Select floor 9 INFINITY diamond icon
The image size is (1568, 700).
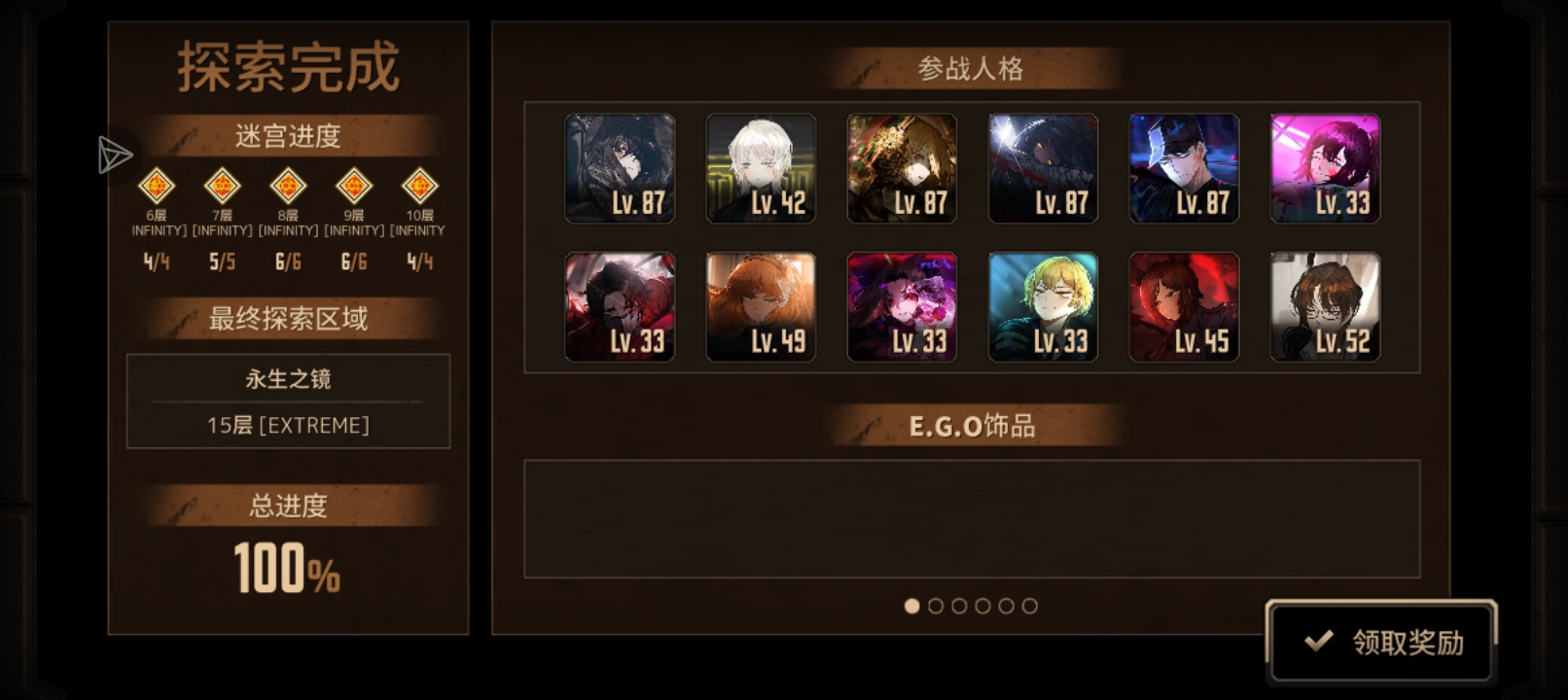tap(354, 185)
